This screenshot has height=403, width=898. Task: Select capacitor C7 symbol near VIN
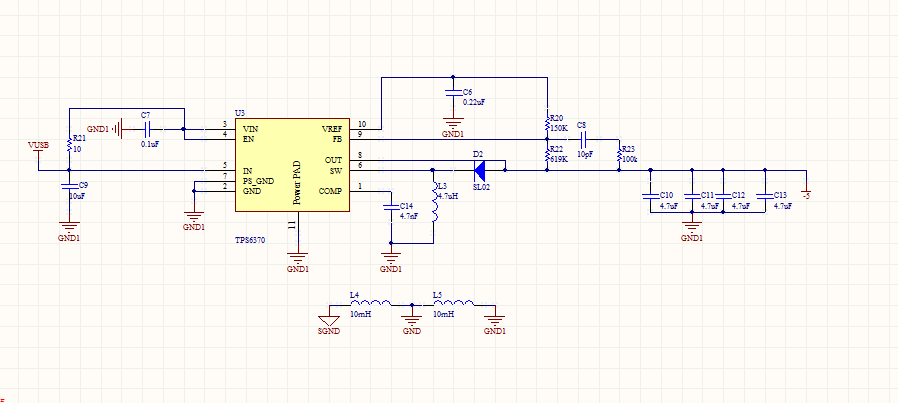point(147,129)
